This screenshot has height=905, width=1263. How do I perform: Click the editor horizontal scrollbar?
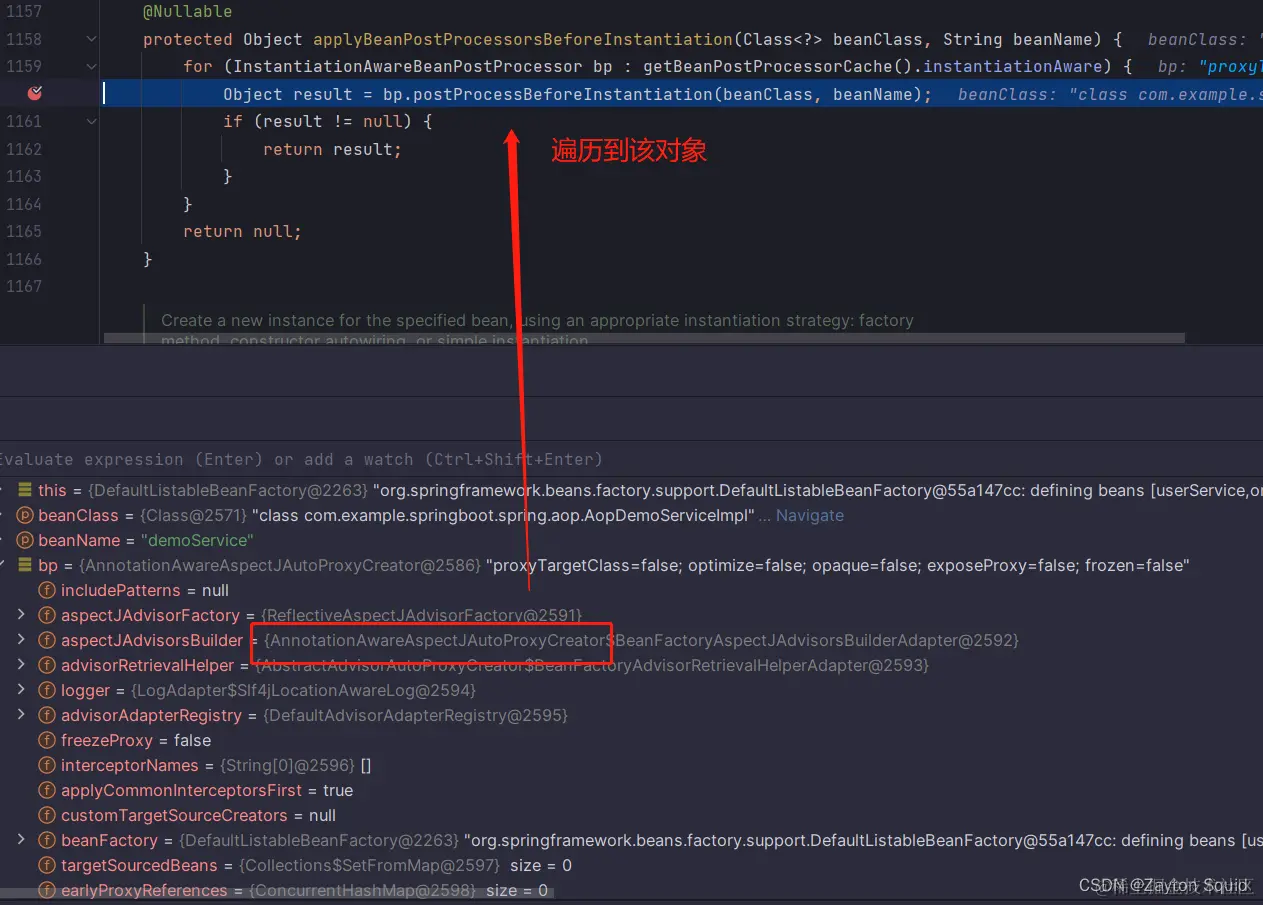(x=644, y=339)
